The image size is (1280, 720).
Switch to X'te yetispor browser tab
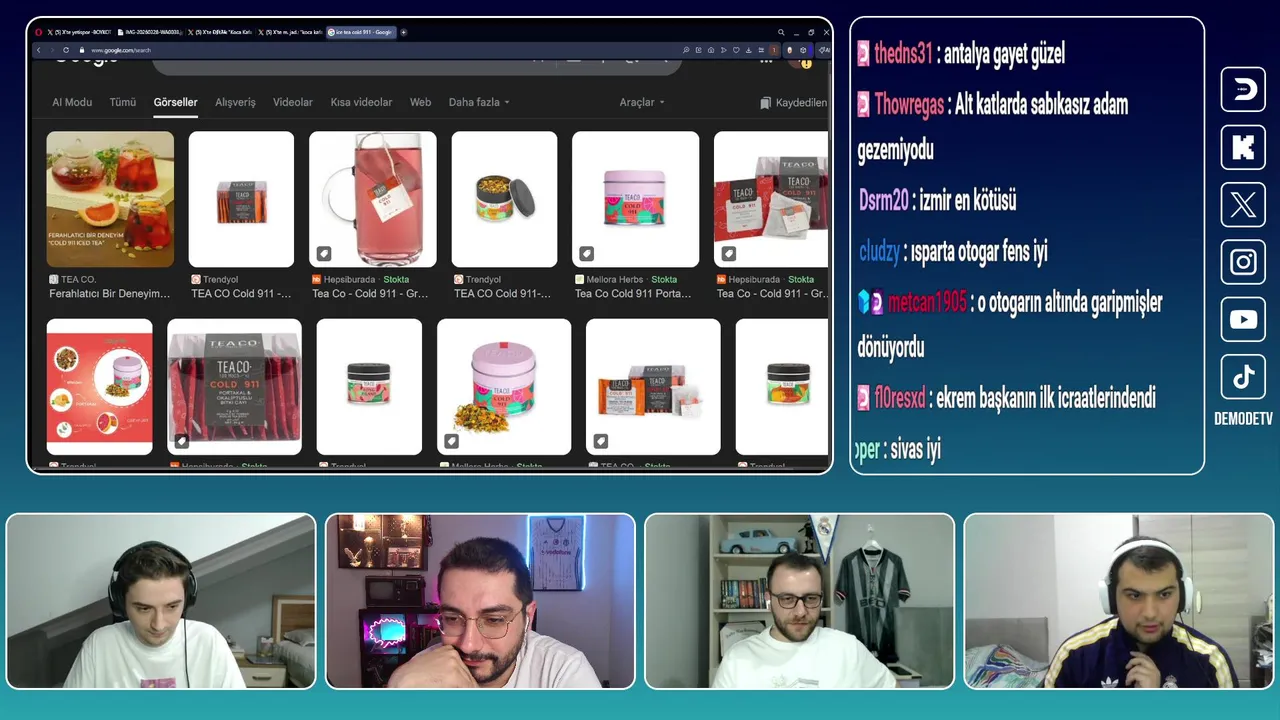(x=80, y=32)
